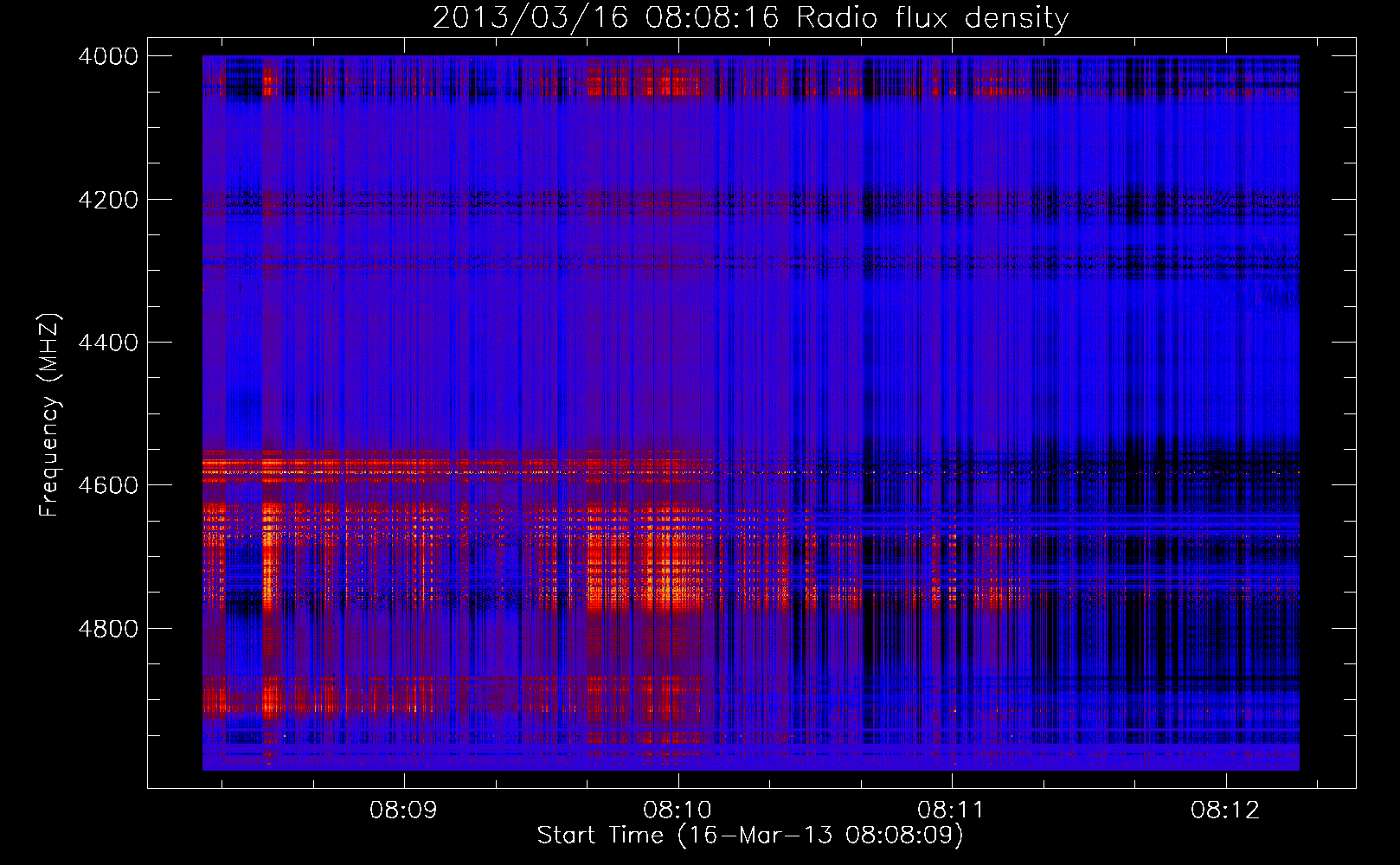Click the "Frequency (MHZ)" y-axis label
1400x865 pixels.
(49, 414)
